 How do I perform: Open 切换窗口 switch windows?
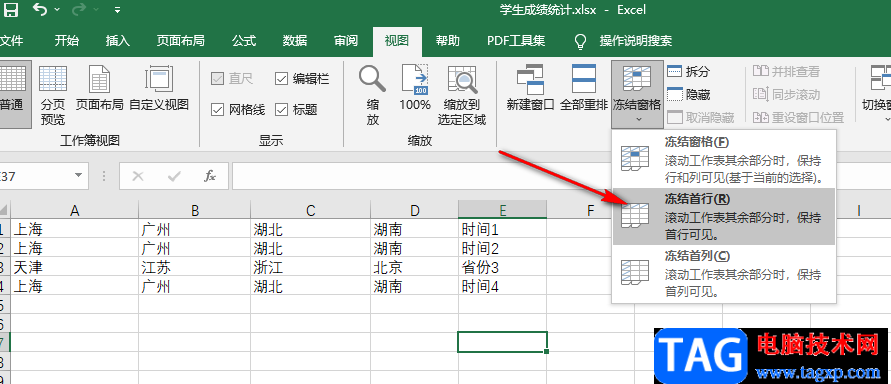click(876, 95)
